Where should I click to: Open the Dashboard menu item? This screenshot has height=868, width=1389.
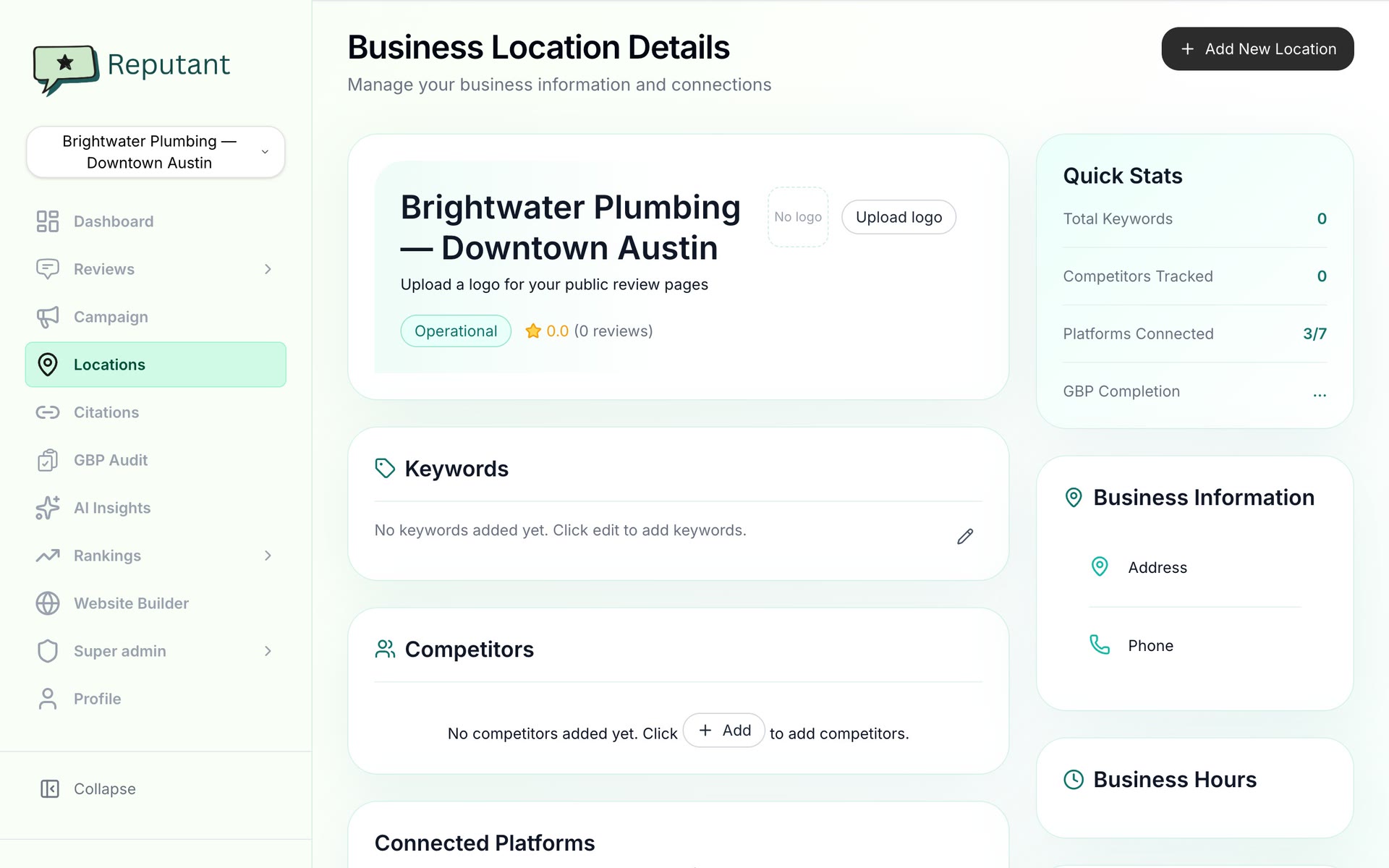pos(156,221)
